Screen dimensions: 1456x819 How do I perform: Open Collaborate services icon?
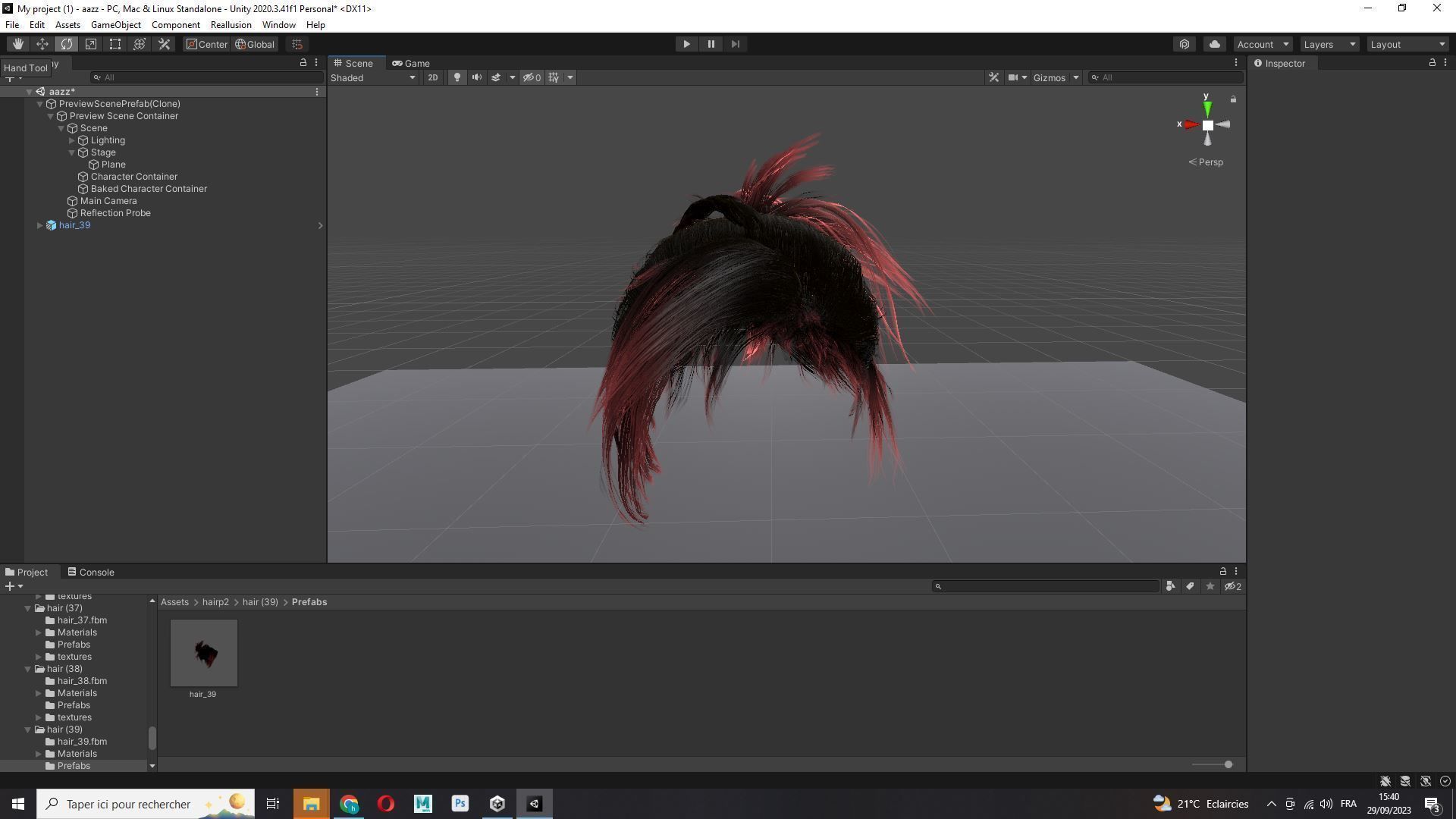point(1185,44)
